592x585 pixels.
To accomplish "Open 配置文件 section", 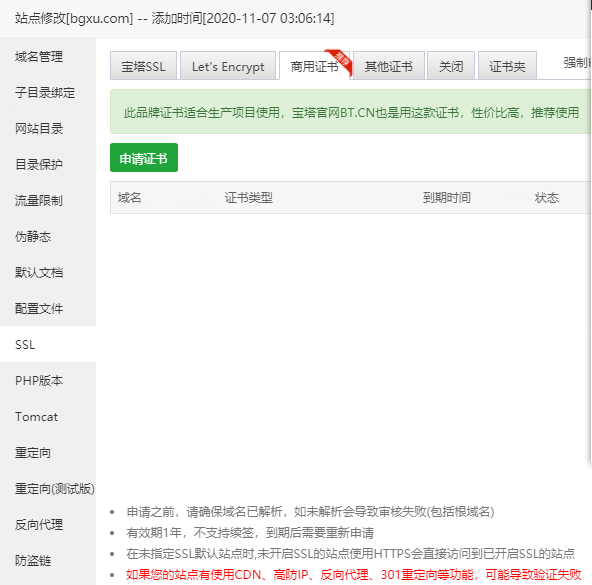I will point(39,309).
